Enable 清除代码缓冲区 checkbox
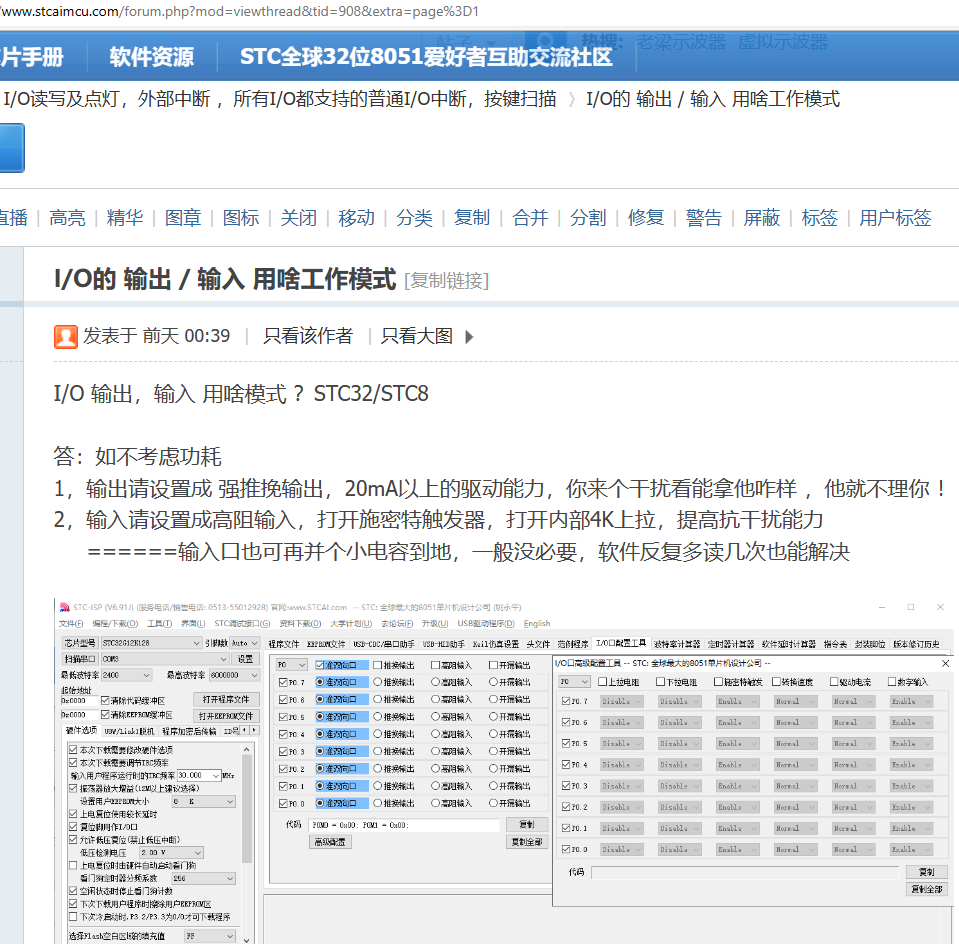The height and width of the screenshot is (944, 959). 105,701
